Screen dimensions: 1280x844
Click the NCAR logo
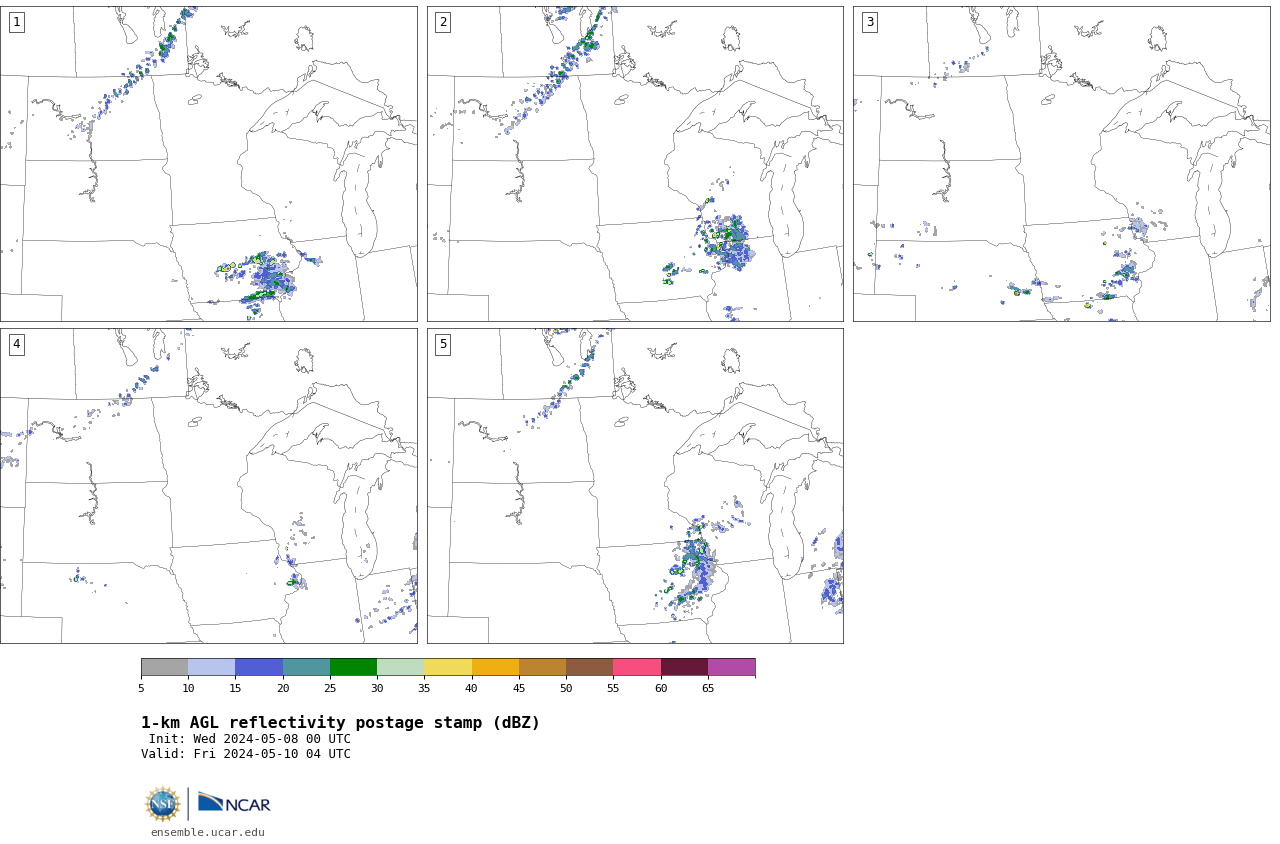pos(234,803)
